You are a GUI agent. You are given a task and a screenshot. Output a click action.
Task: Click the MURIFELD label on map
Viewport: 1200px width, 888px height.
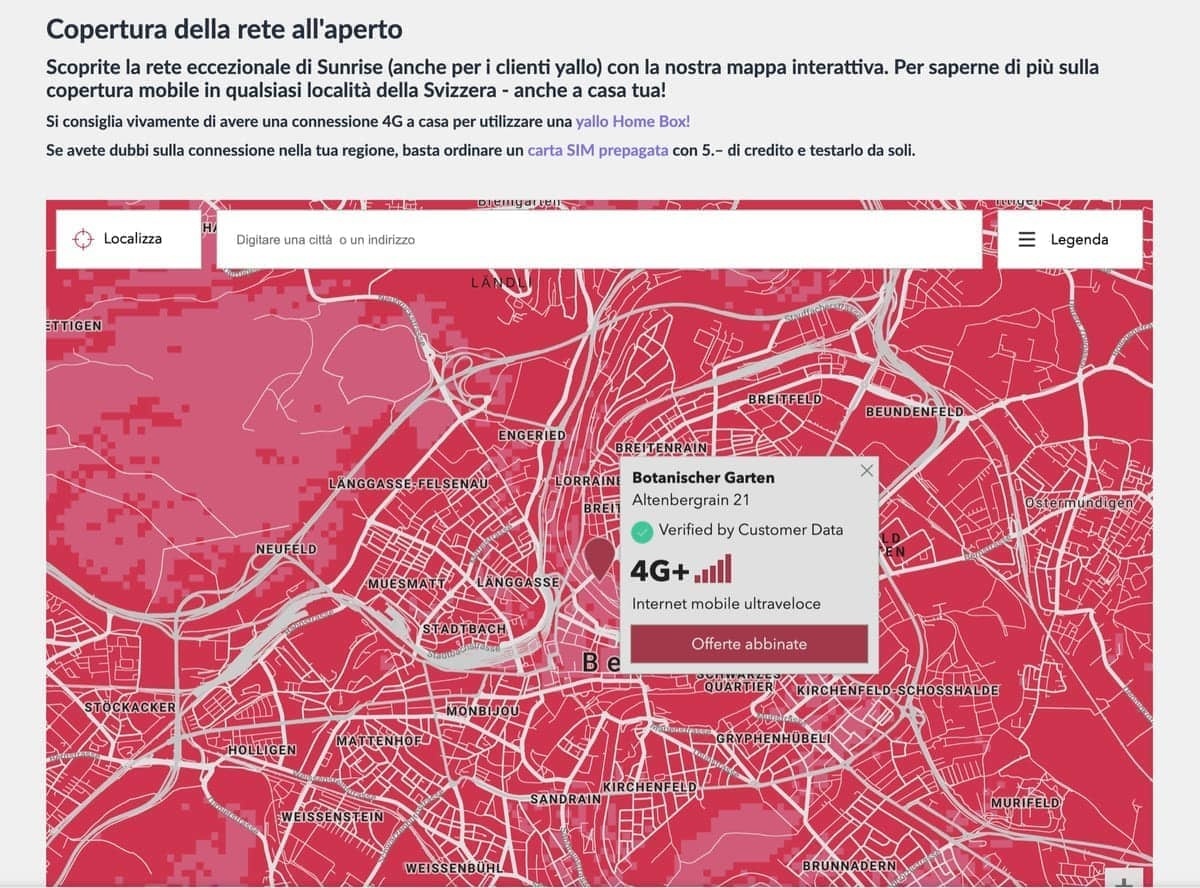(x=1025, y=803)
